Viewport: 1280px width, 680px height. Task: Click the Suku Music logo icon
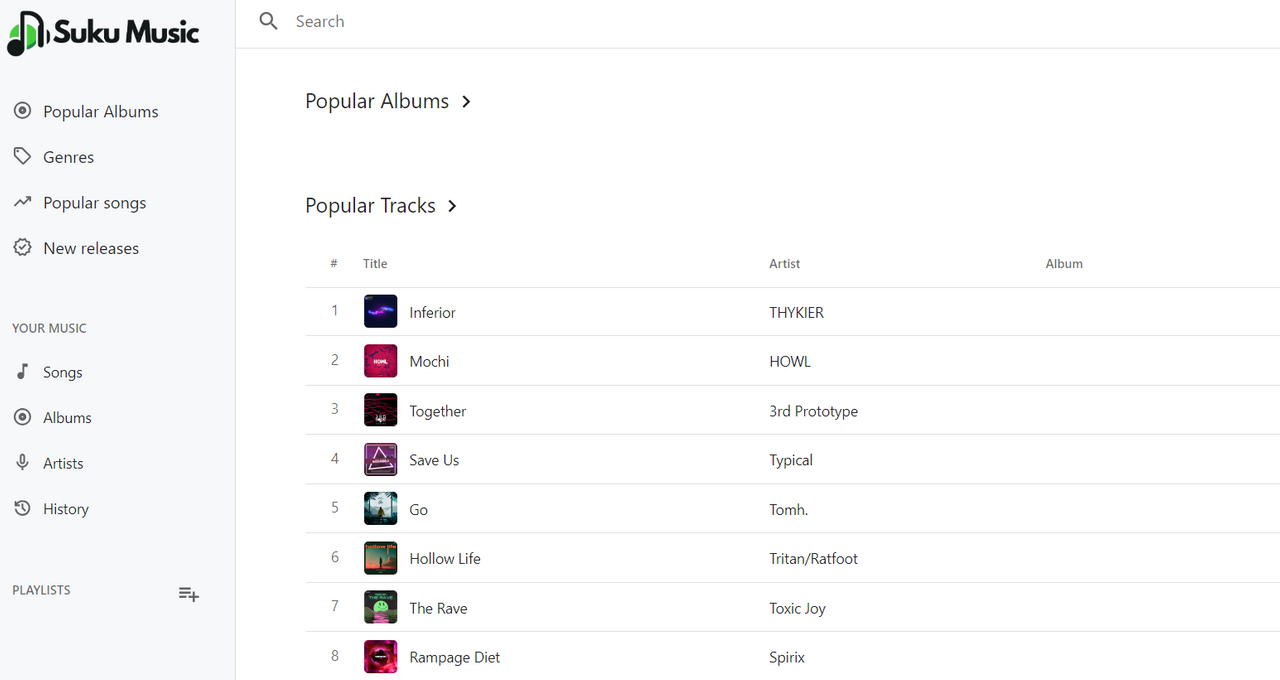27,33
